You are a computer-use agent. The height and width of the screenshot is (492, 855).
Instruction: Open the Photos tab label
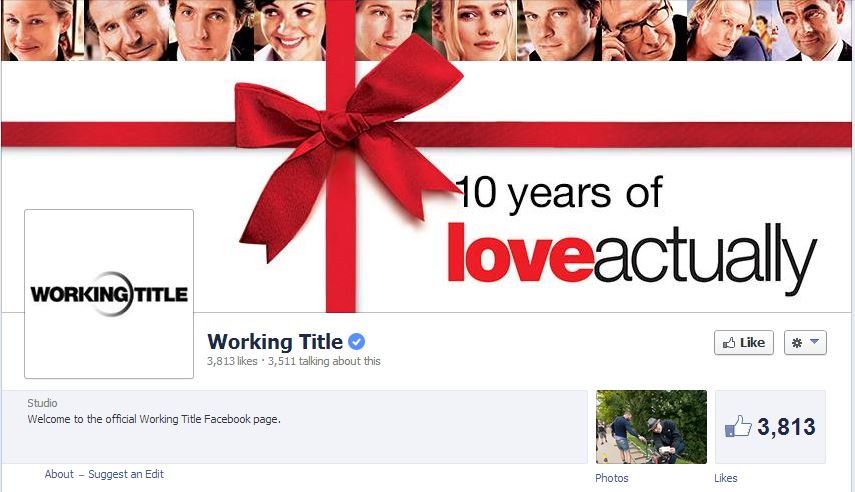(x=612, y=478)
